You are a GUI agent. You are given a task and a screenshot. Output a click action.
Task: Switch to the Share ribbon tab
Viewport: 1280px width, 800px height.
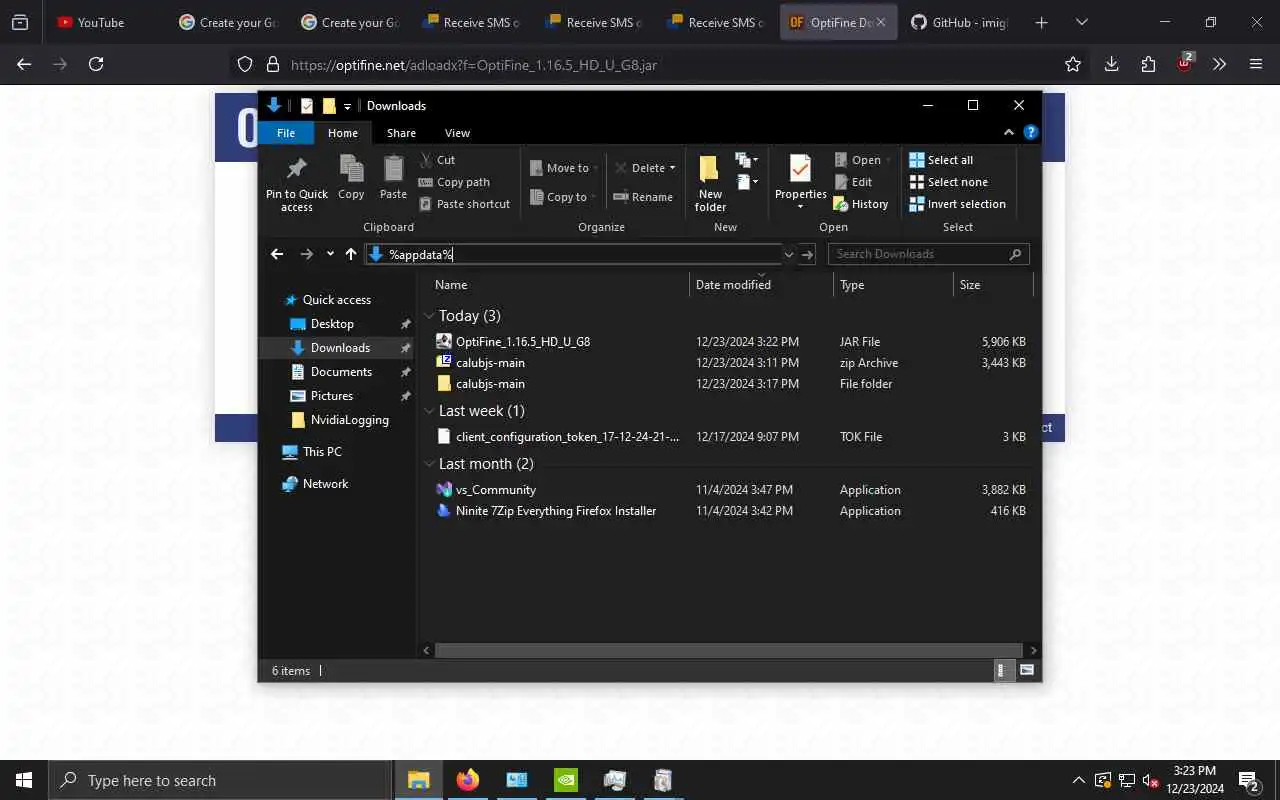tap(401, 133)
